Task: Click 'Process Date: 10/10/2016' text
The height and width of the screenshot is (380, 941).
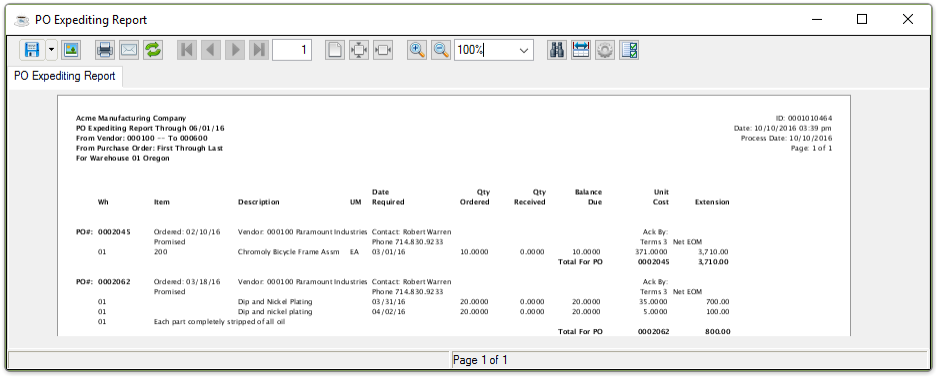Action: tap(786, 138)
